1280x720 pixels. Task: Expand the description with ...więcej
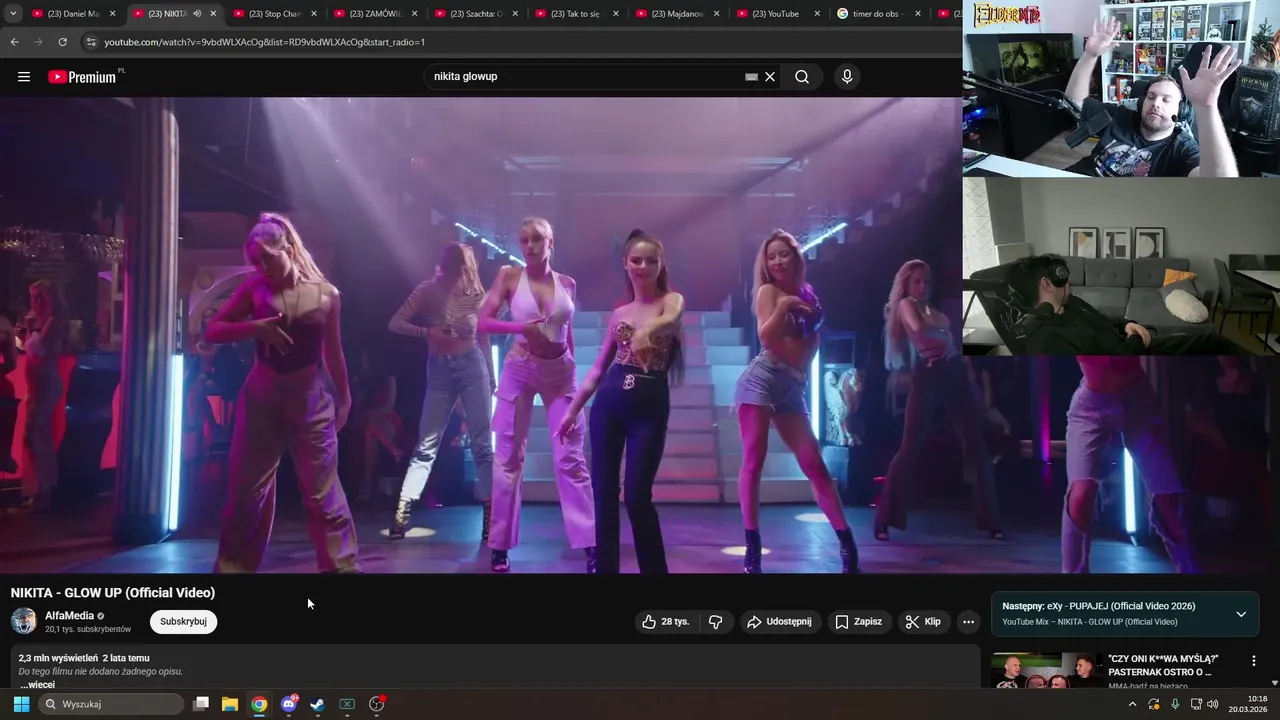tap(38, 685)
